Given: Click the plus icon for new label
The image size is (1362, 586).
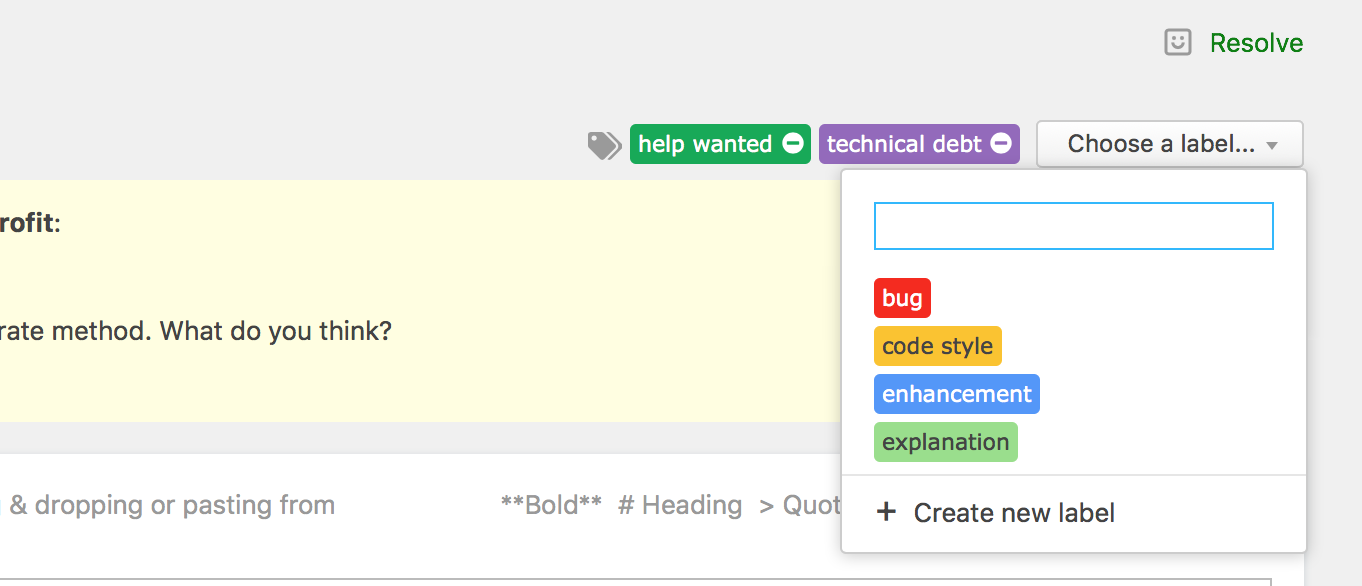Looking at the screenshot, I should point(886,513).
